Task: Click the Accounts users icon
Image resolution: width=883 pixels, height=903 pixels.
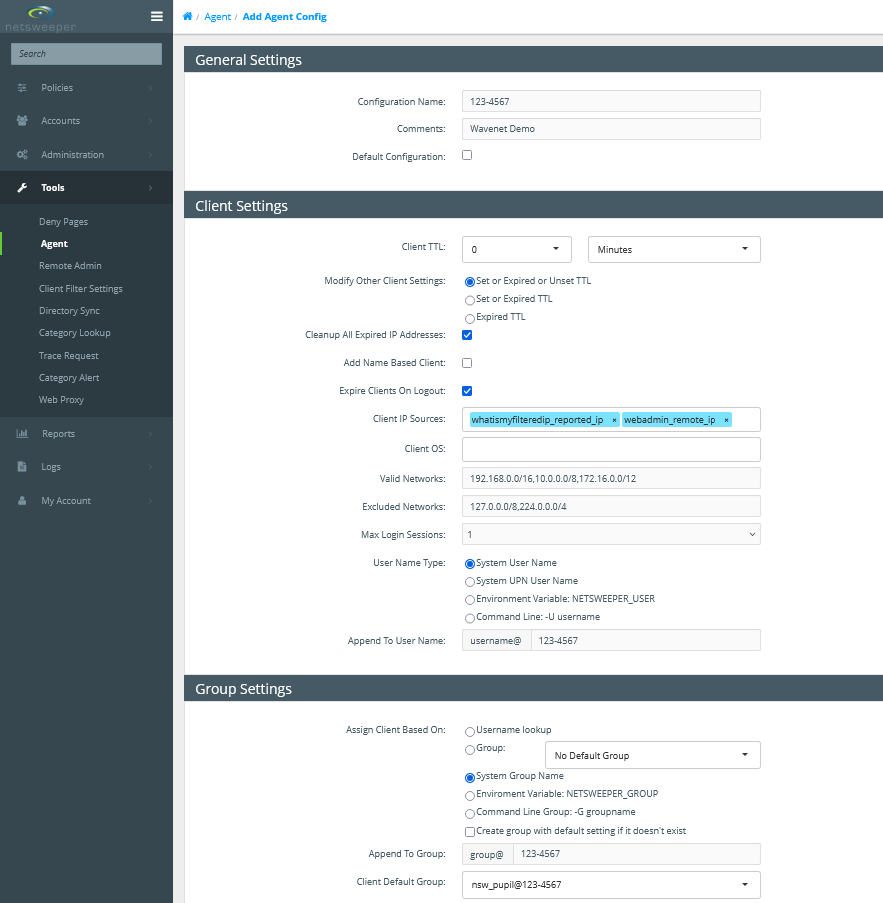Action: [x=22, y=121]
